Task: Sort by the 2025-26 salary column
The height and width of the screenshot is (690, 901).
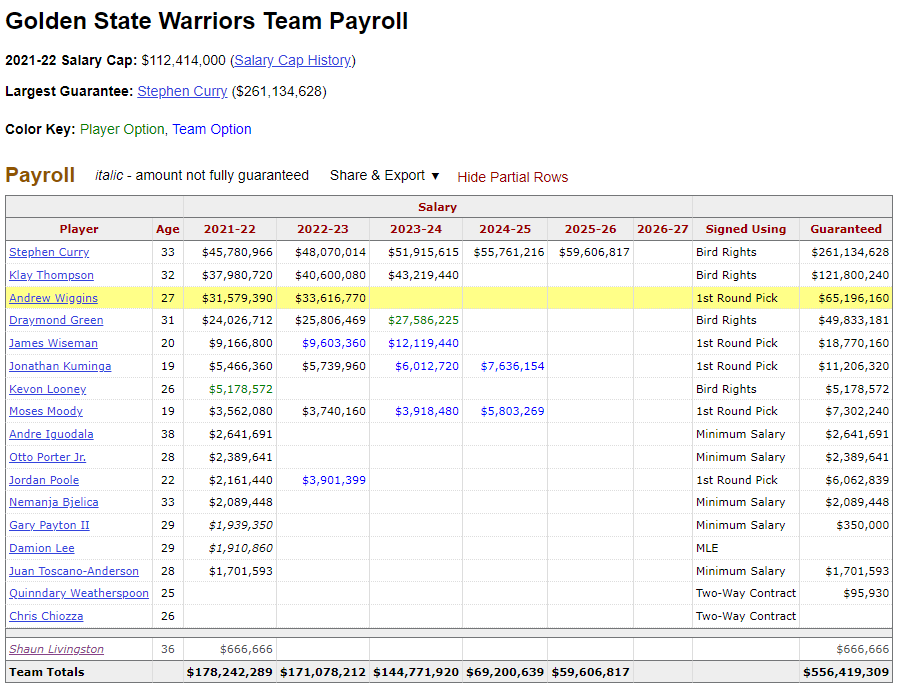Action: (591, 229)
